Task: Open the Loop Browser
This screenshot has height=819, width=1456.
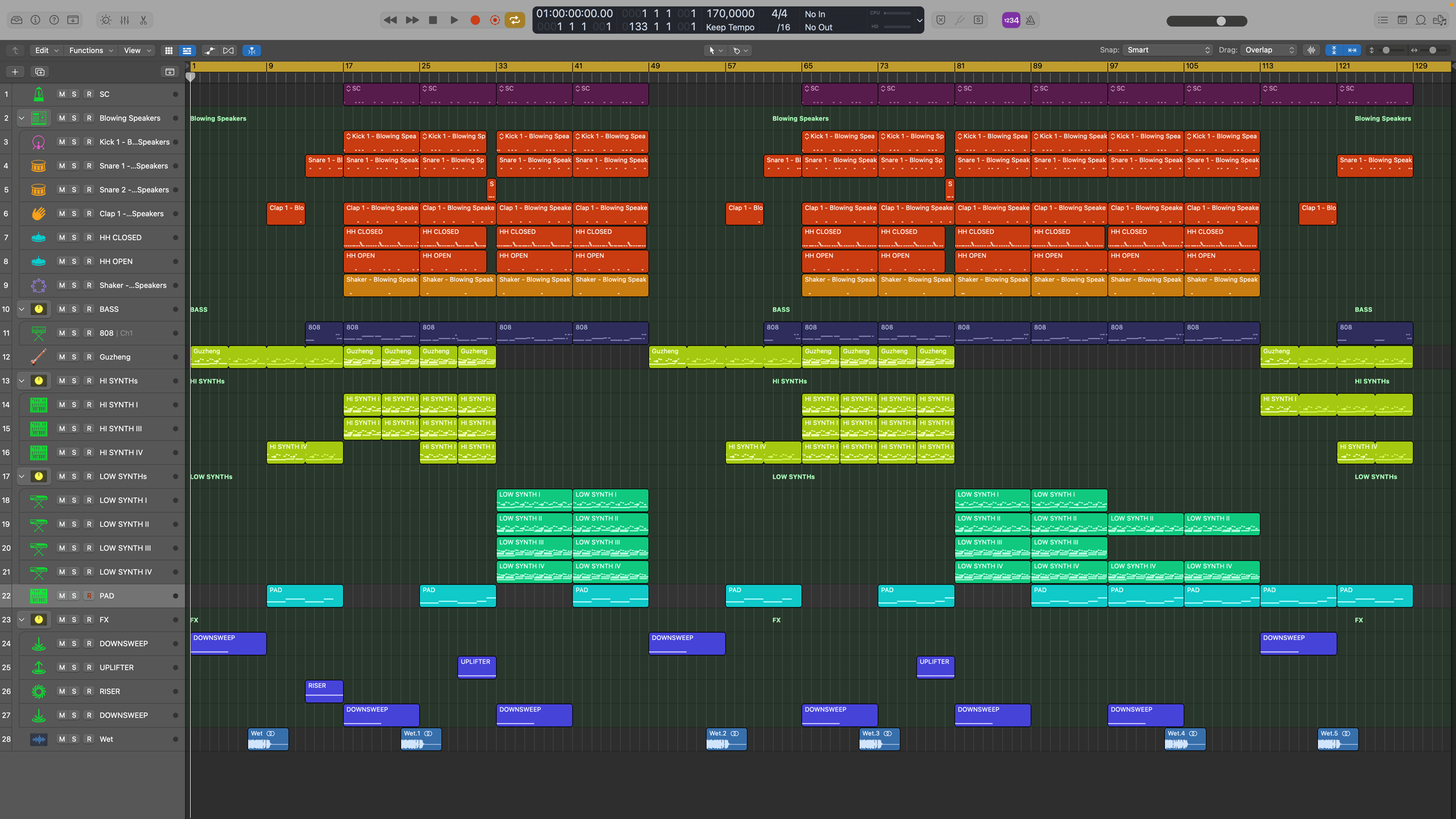Action: pos(1421,20)
